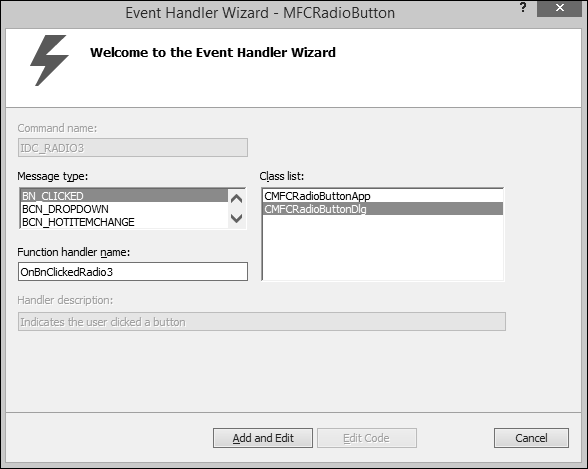Screen dimensions: 588x469
Task: Click the Cancel button
Action: pos(531,438)
